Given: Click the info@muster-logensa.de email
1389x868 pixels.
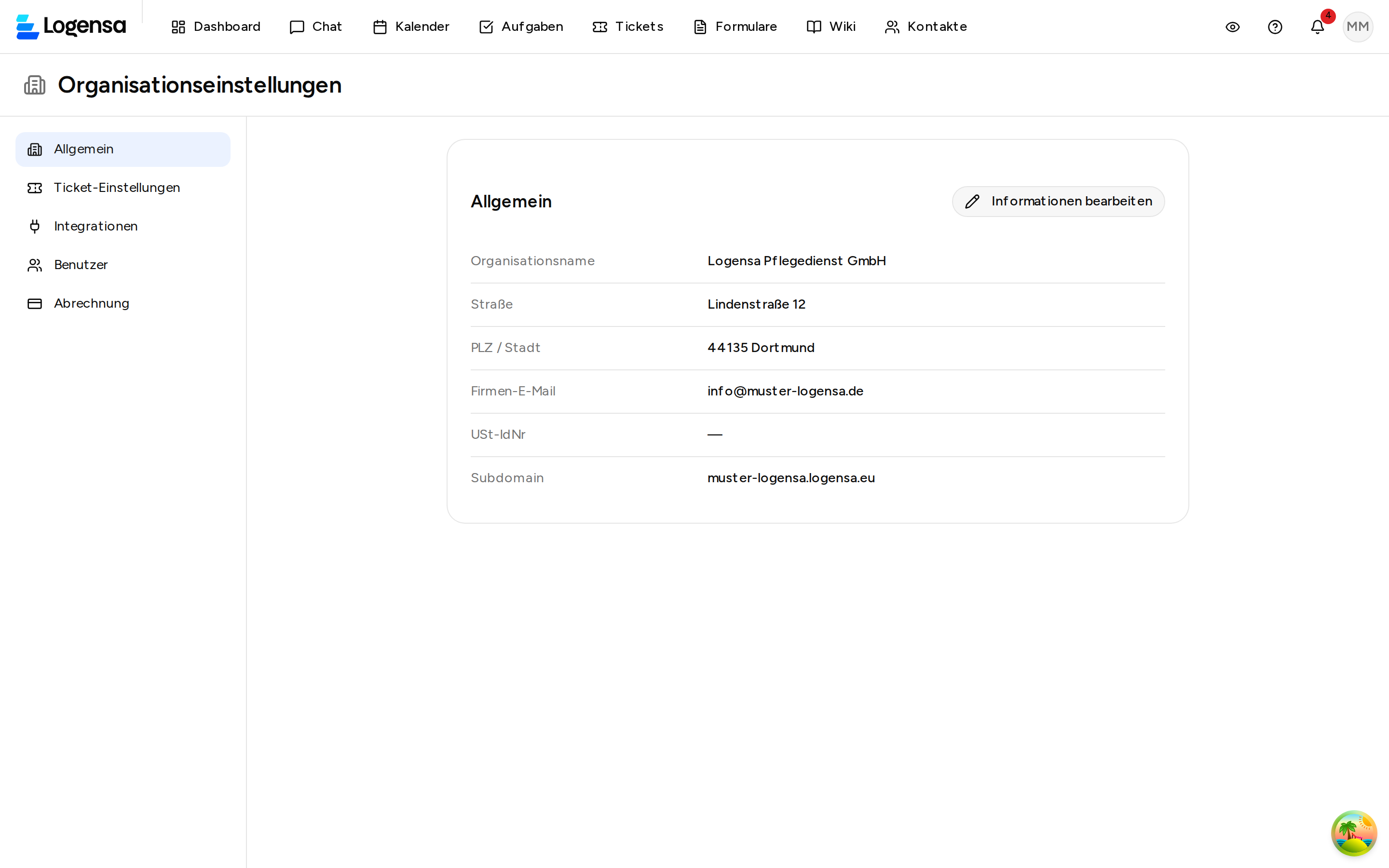Looking at the screenshot, I should click(785, 391).
